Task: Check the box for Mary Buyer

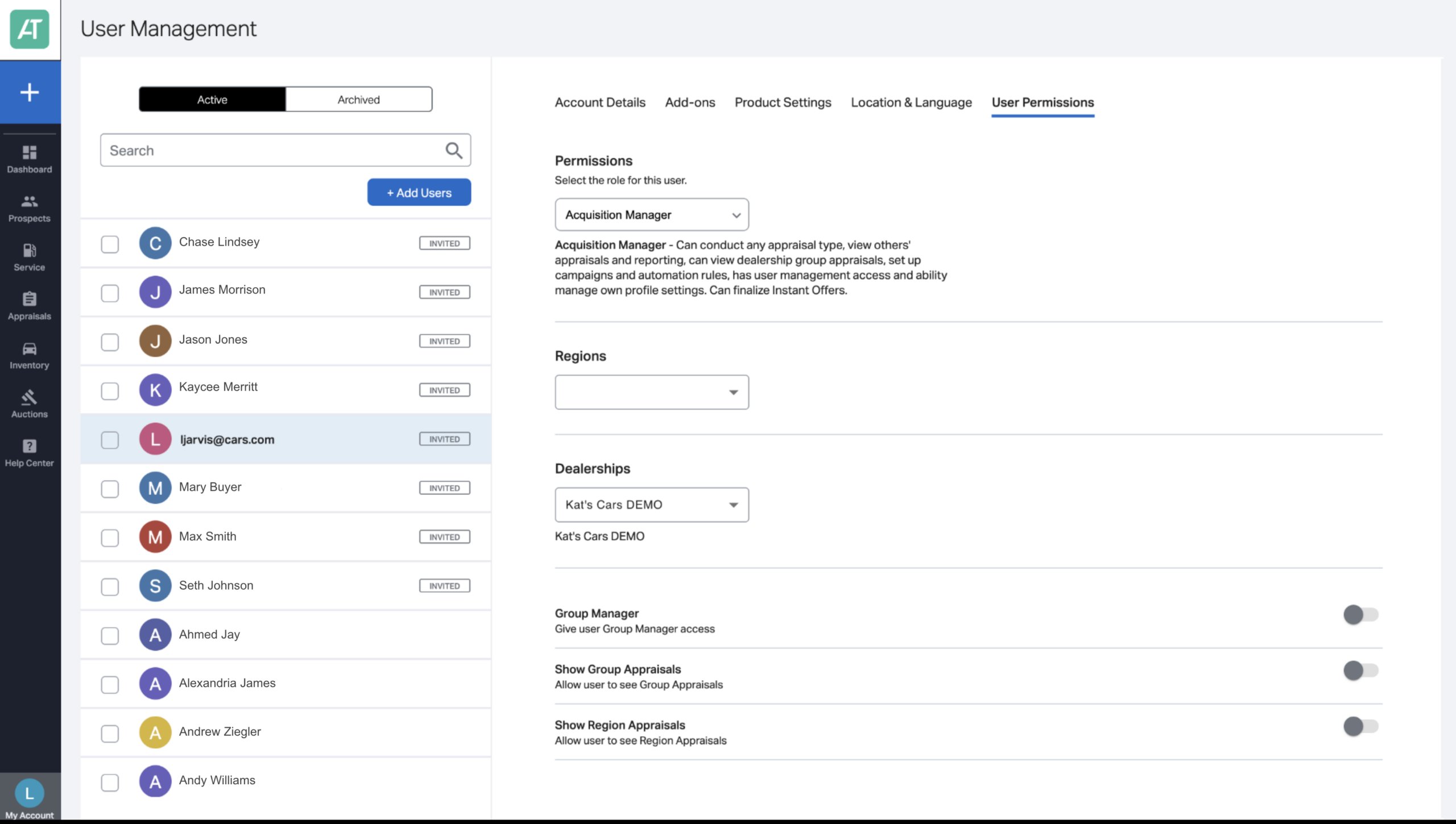Action: 110,488
